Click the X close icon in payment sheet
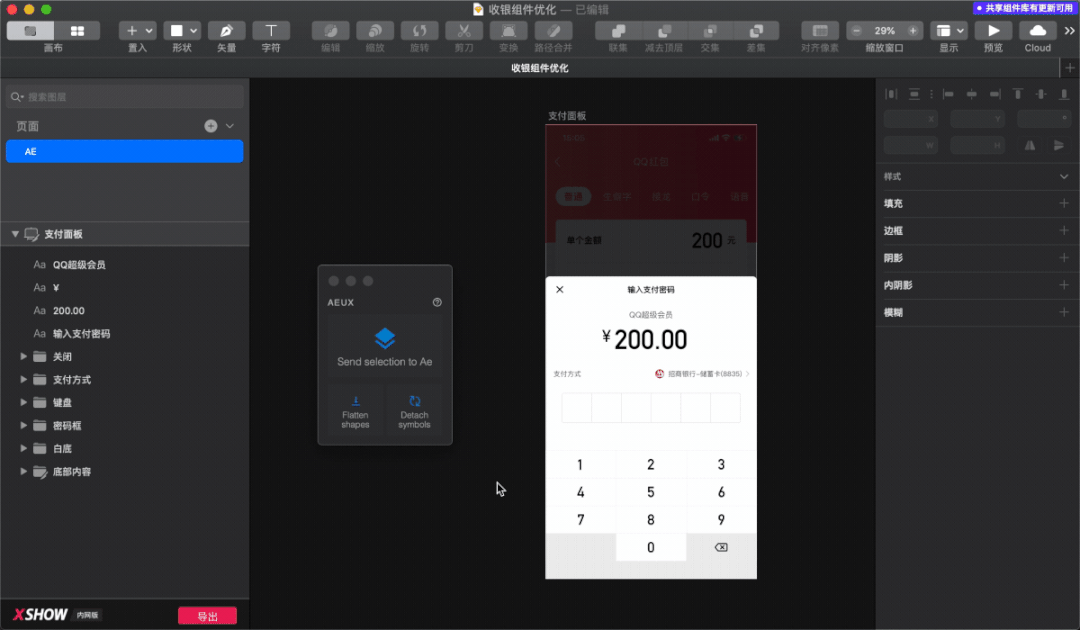This screenshot has height=630, width=1080. (560, 290)
